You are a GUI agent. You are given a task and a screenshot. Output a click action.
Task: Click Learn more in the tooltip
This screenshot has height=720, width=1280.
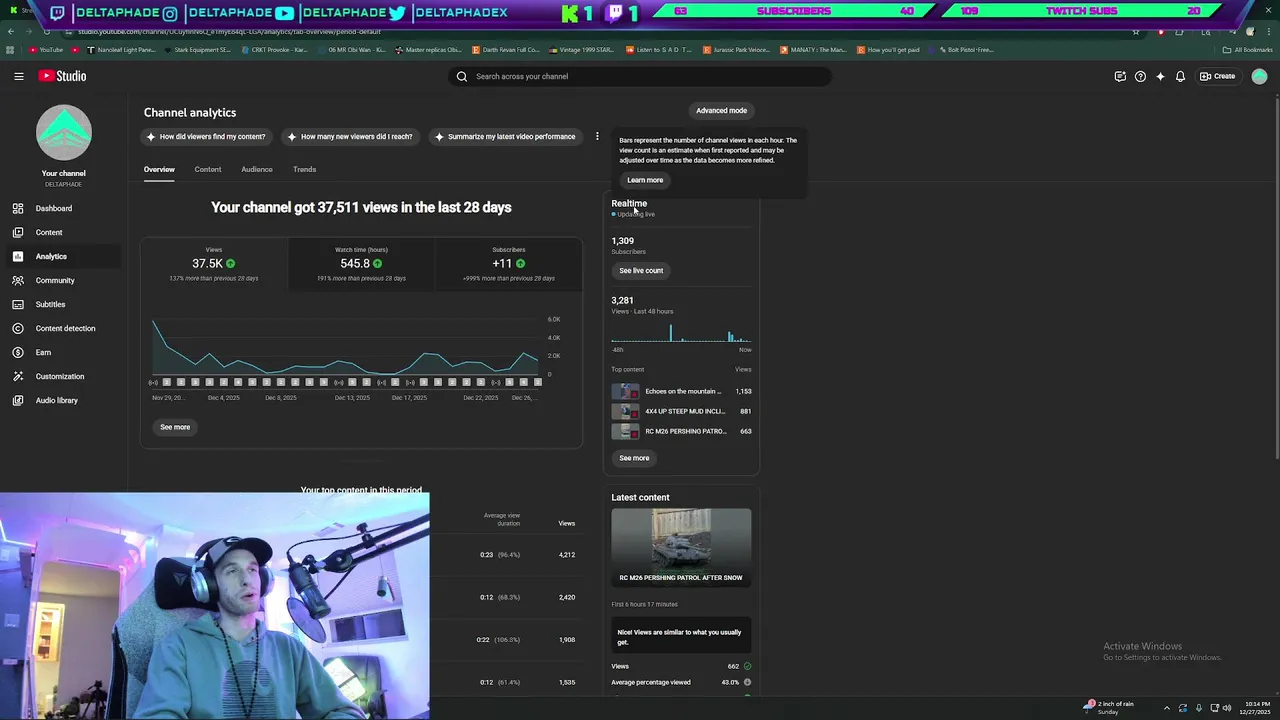tap(645, 180)
